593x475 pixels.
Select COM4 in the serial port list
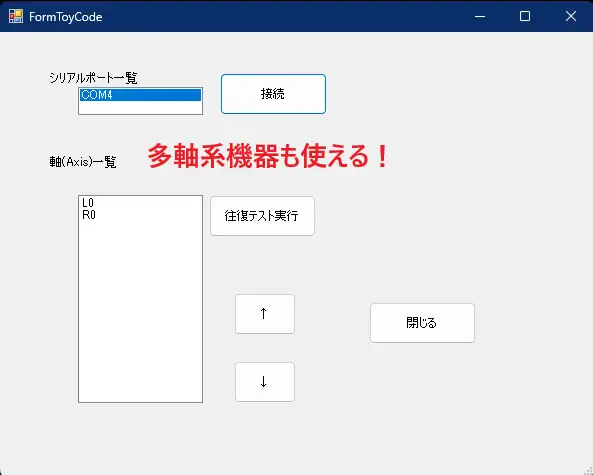pos(140,95)
